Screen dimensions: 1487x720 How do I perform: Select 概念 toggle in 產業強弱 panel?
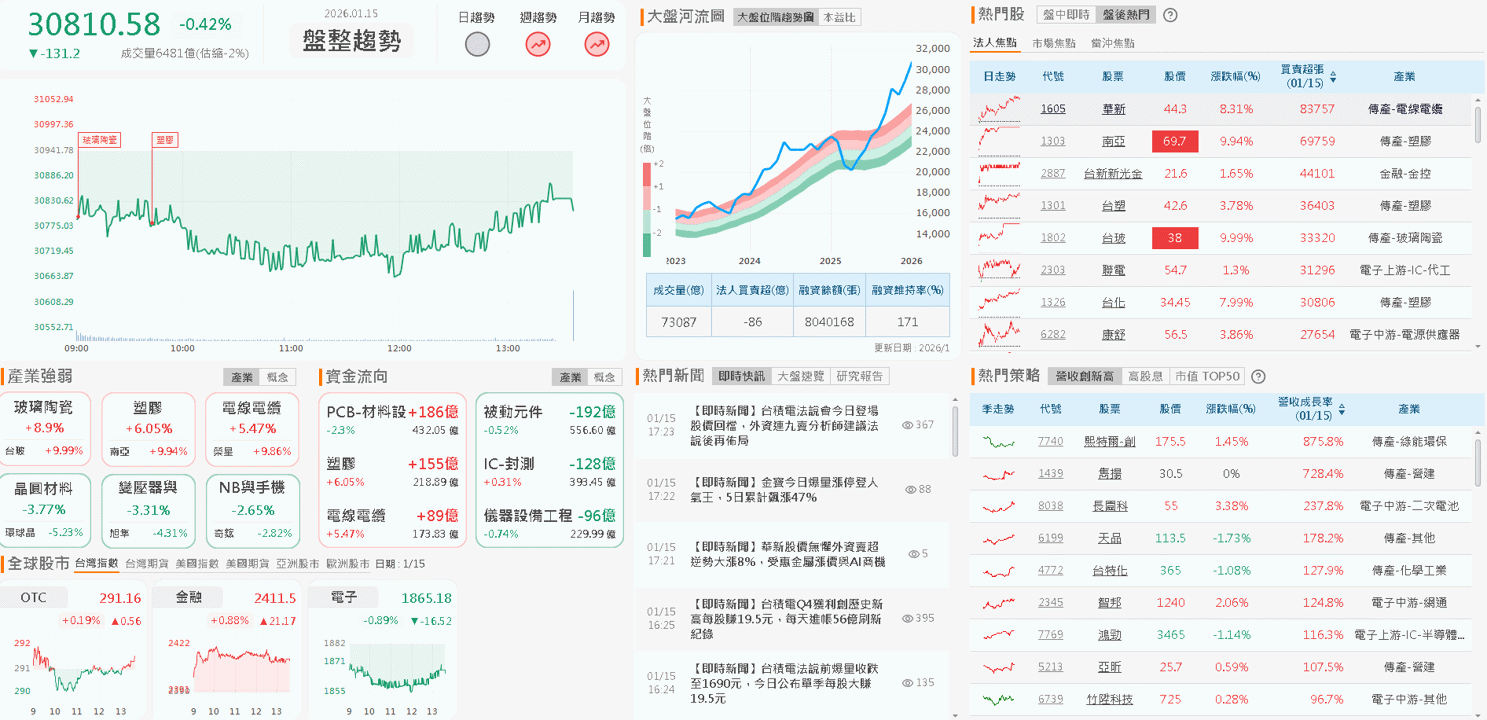tap(277, 377)
